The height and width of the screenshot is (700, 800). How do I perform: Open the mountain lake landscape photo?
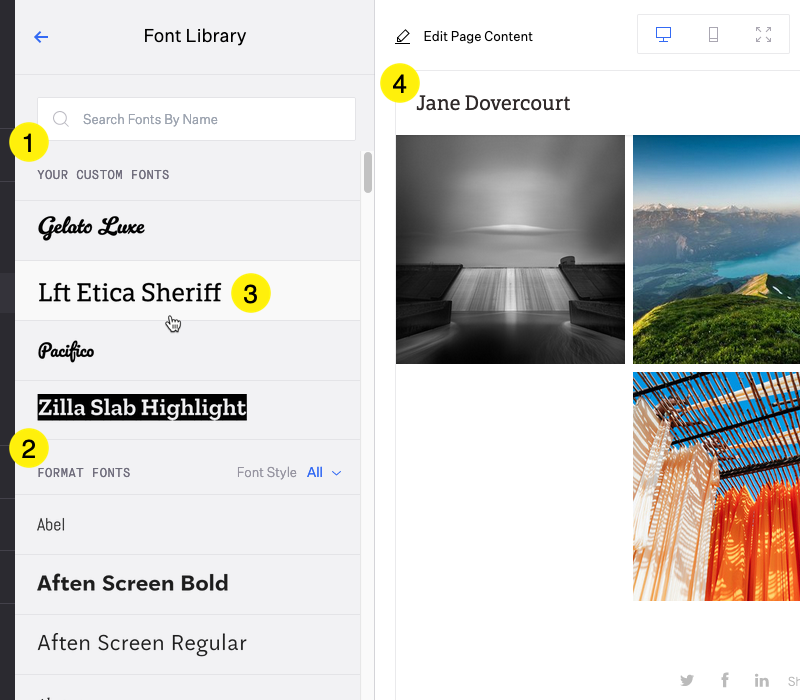(x=716, y=249)
